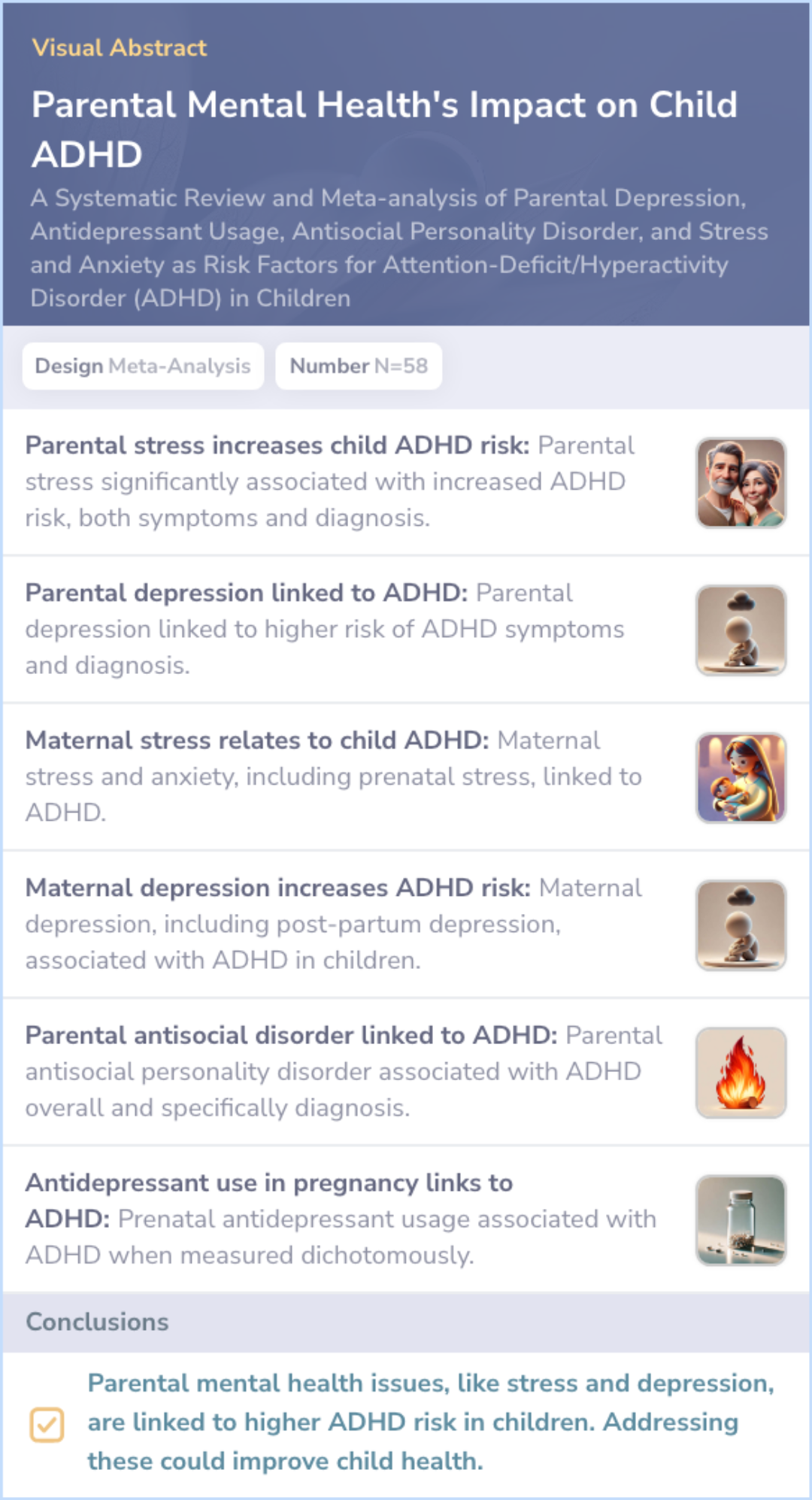Click the Maternal depression increases ADHD risk heading
The height and width of the screenshot is (1500, 812).
point(277,888)
